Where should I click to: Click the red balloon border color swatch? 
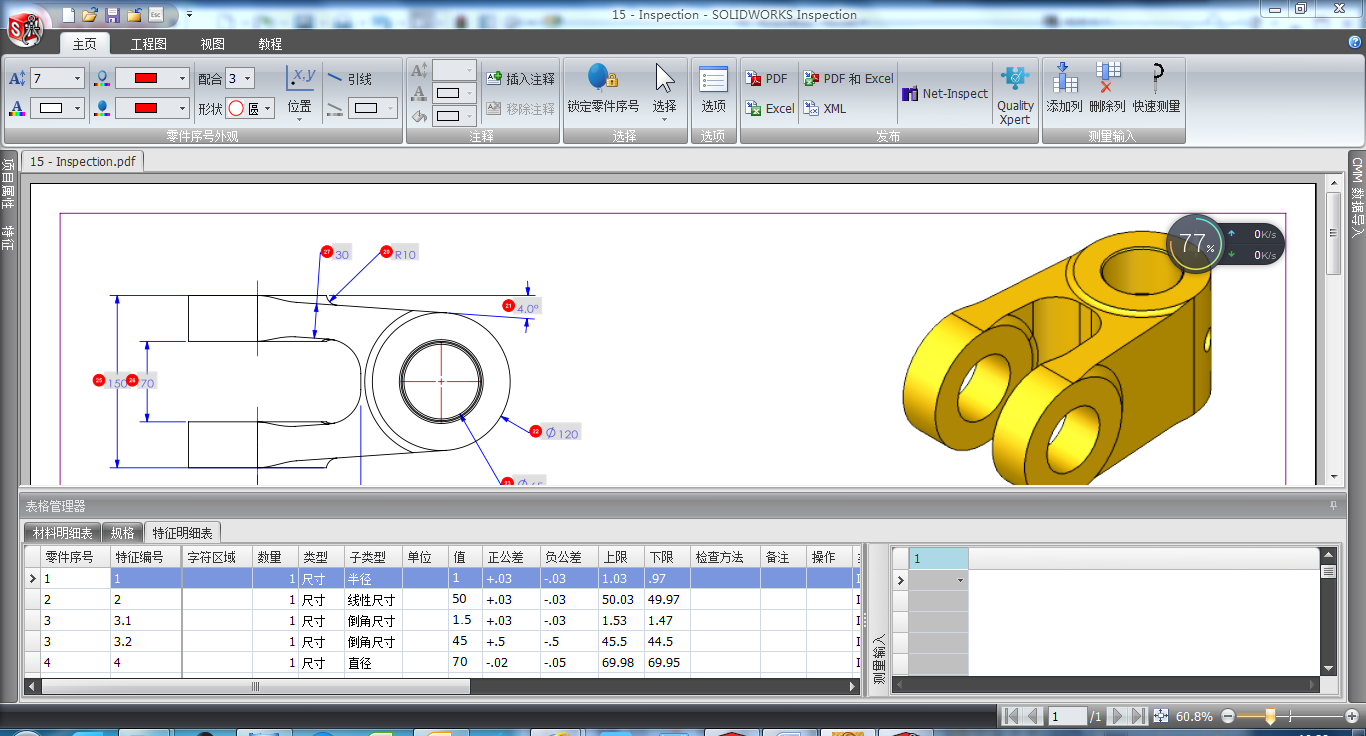145,78
